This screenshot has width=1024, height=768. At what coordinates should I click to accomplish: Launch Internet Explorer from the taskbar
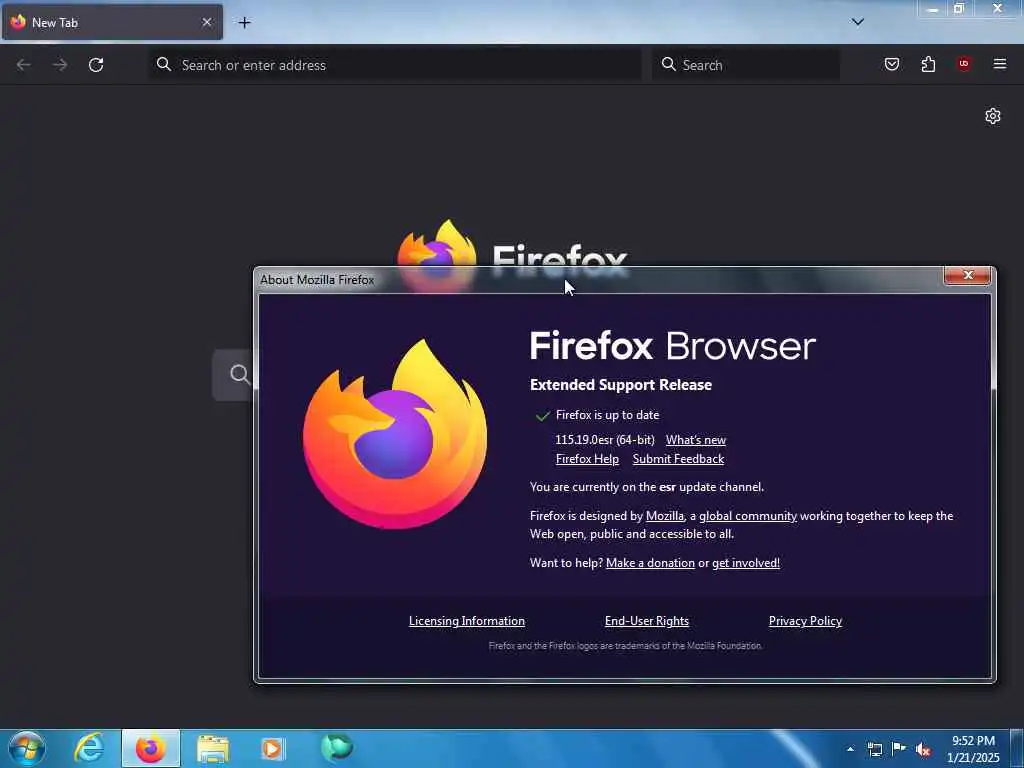(89, 748)
